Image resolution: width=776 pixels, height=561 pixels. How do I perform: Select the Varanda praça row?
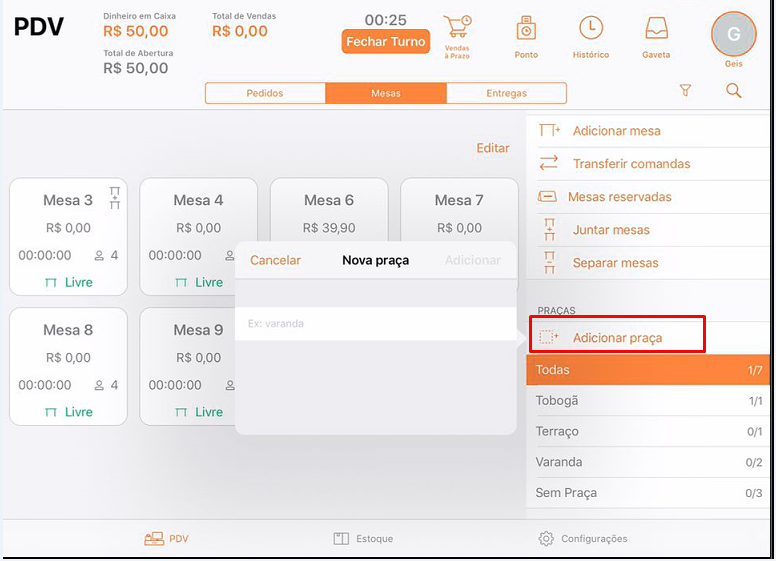coord(648,462)
